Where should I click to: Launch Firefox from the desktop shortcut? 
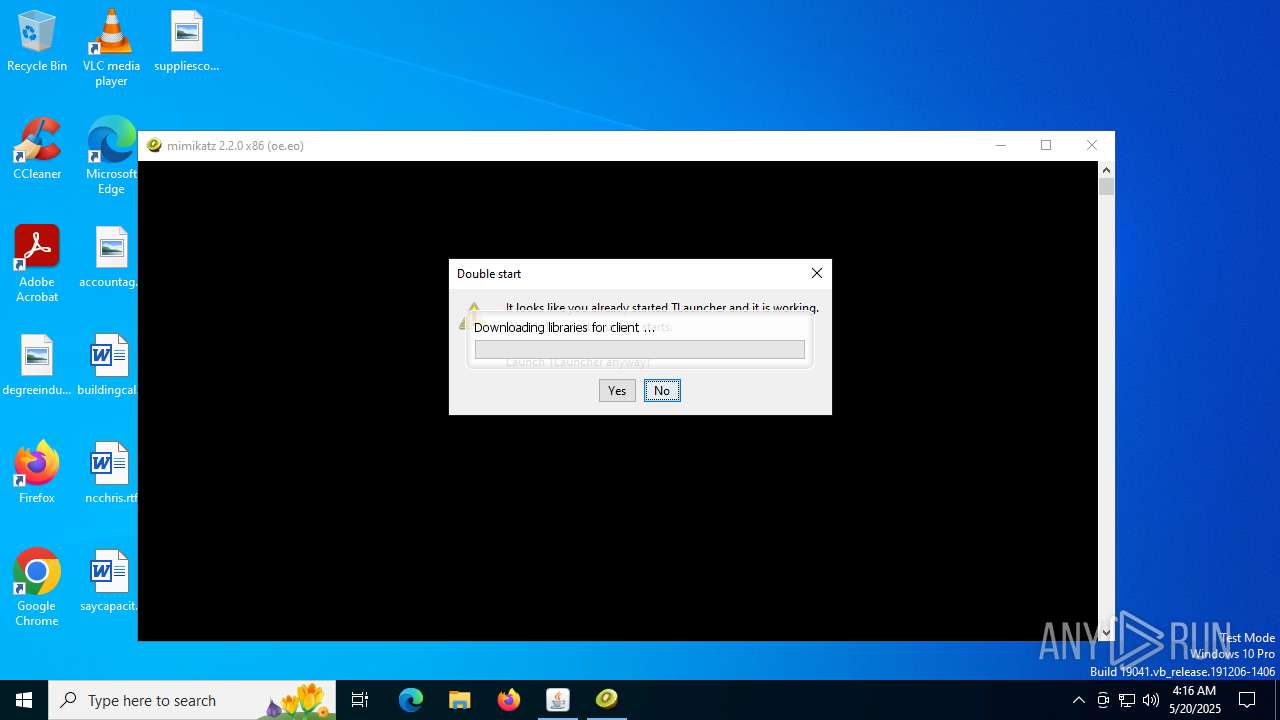point(37,474)
